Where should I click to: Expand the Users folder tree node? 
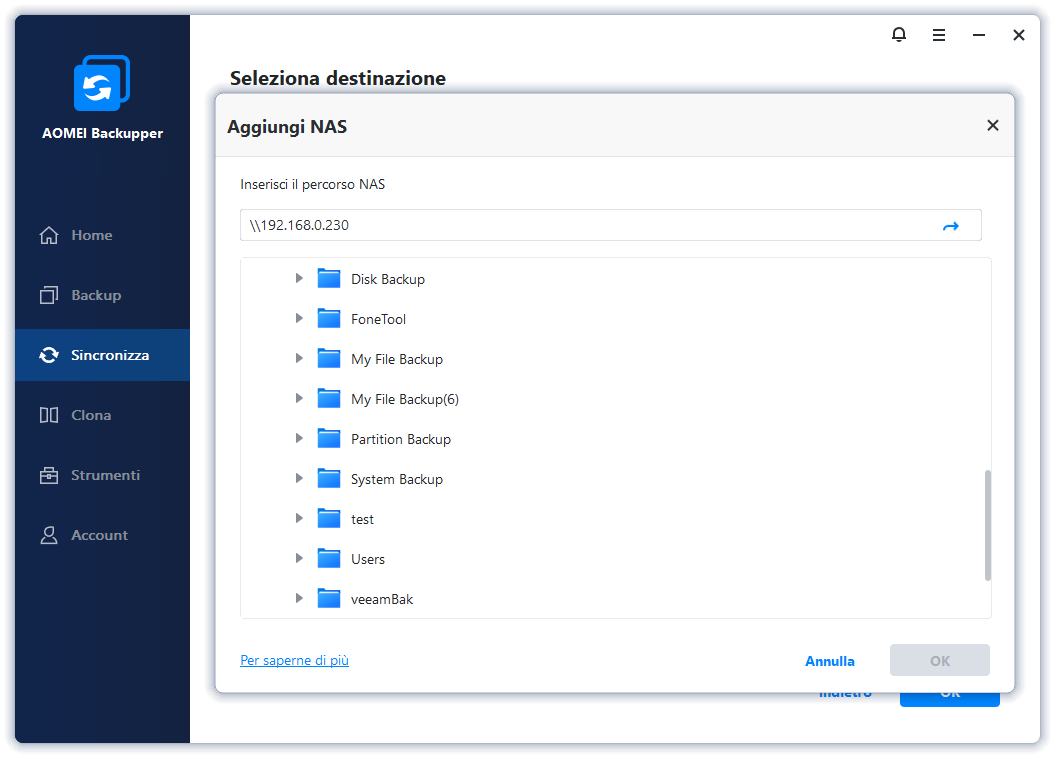(299, 559)
